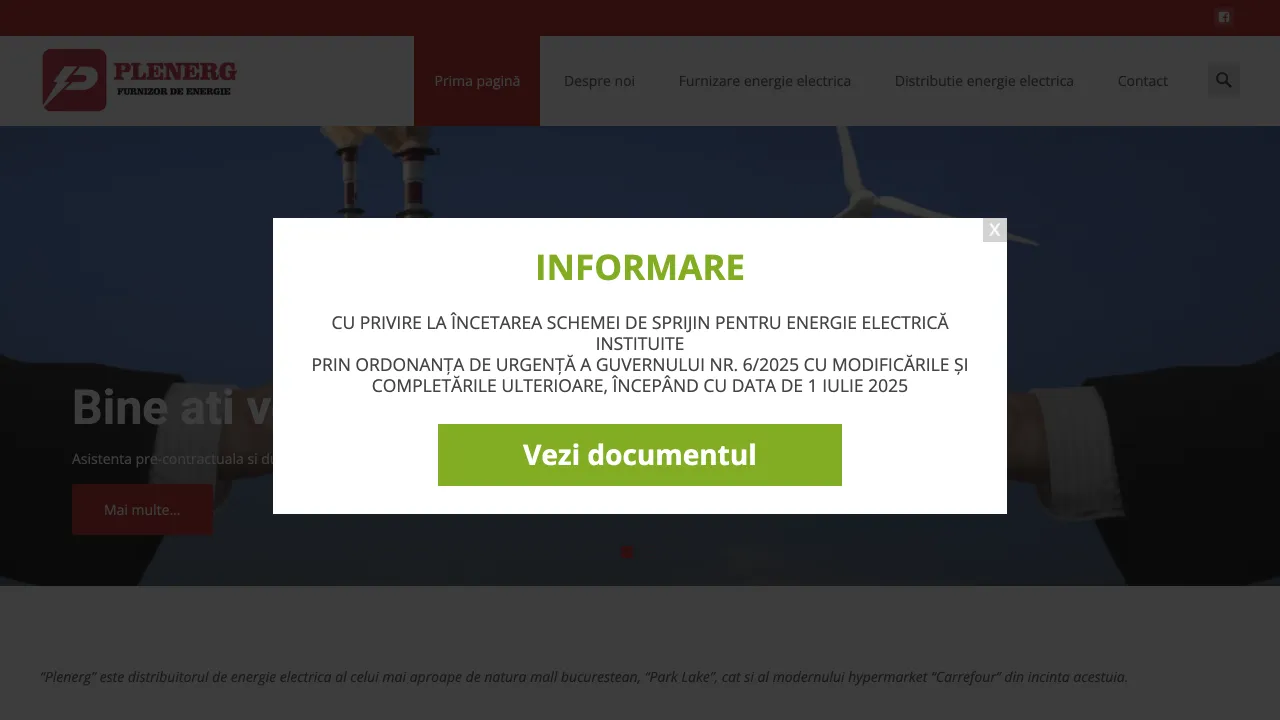Click the search magnifier icon
This screenshot has height=720, width=1280.
pyautogui.click(x=1224, y=80)
